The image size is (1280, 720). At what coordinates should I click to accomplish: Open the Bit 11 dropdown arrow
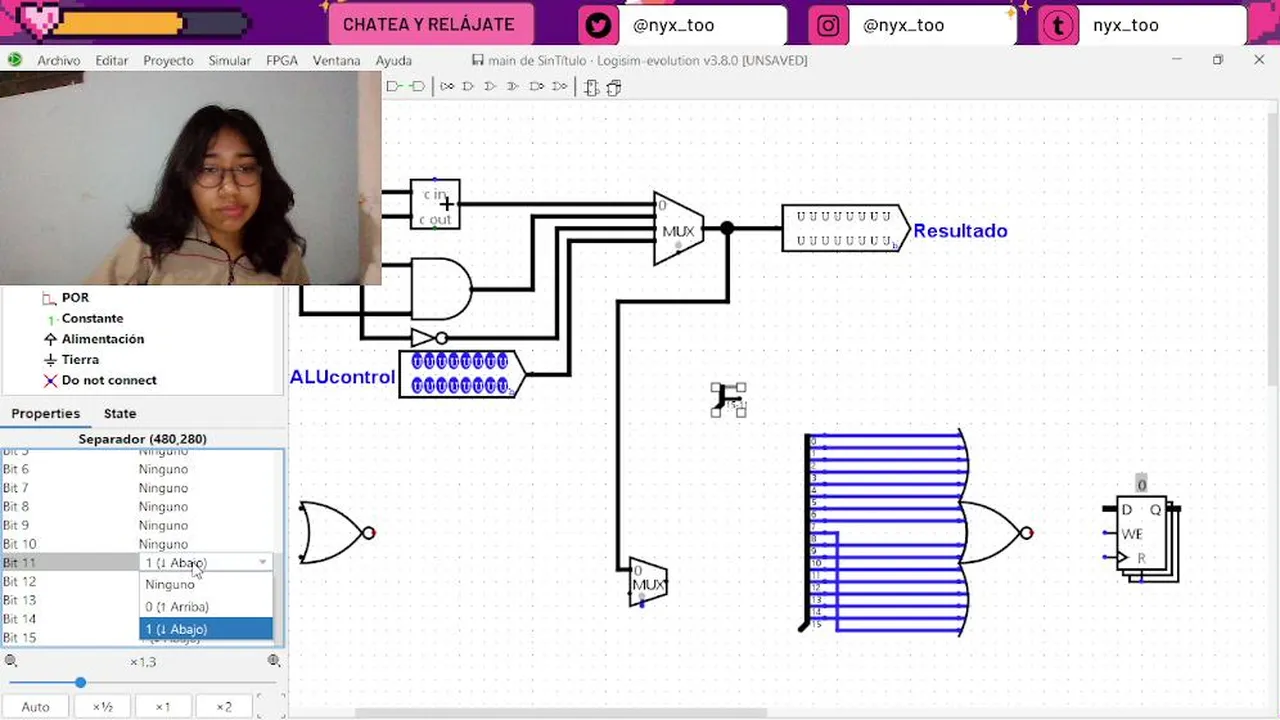pyautogui.click(x=263, y=562)
